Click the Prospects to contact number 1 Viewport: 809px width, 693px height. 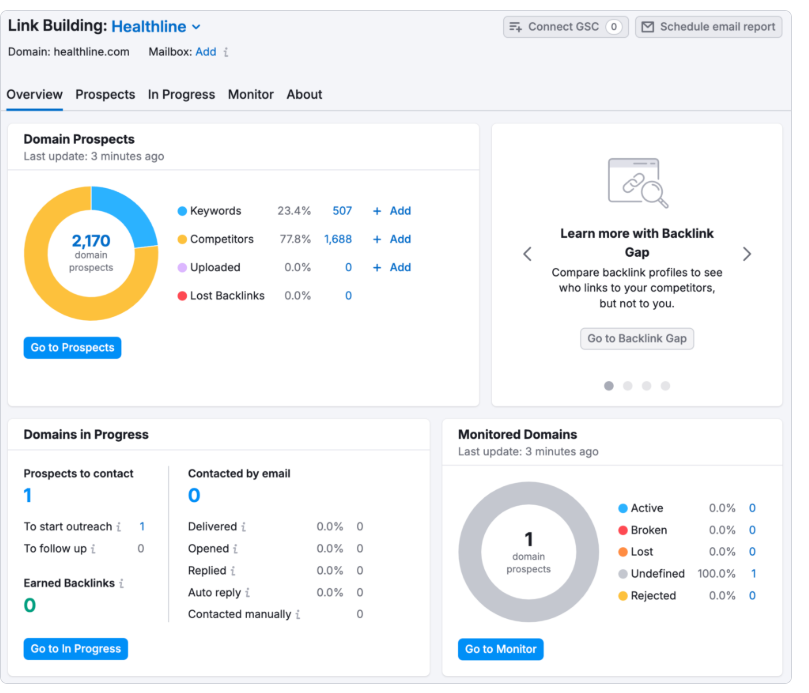point(28,495)
